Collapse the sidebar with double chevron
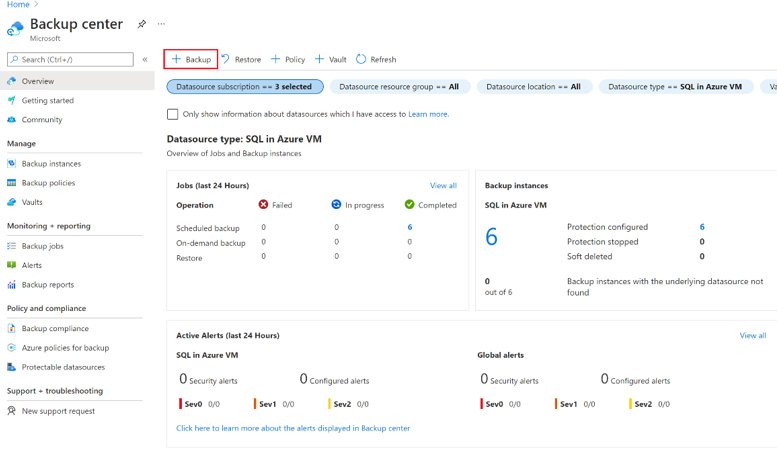The width and height of the screenshot is (777, 449). pyautogui.click(x=145, y=59)
